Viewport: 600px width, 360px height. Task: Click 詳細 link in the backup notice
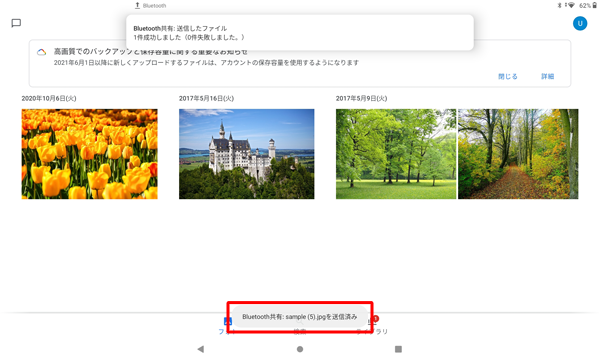tap(547, 77)
